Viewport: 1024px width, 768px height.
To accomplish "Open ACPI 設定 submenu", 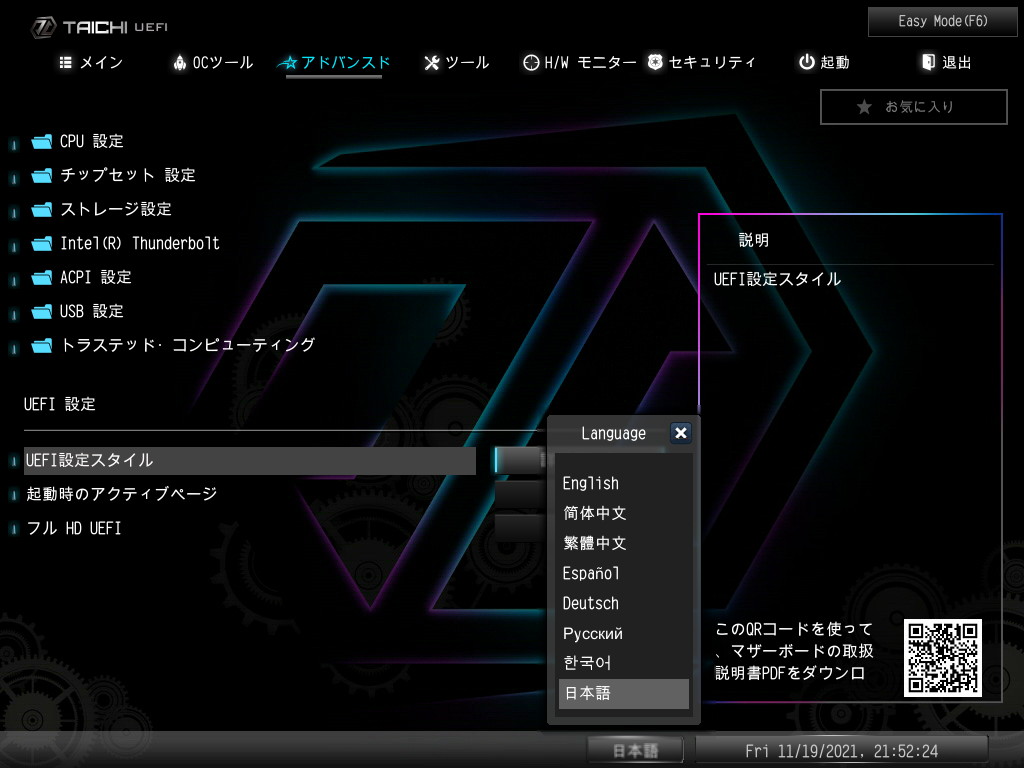I will click(95, 278).
